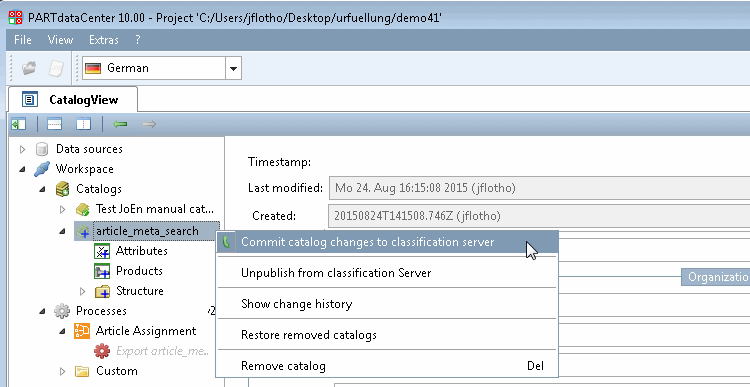Open the File menu
The image size is (750, 387).
point(22,40)
